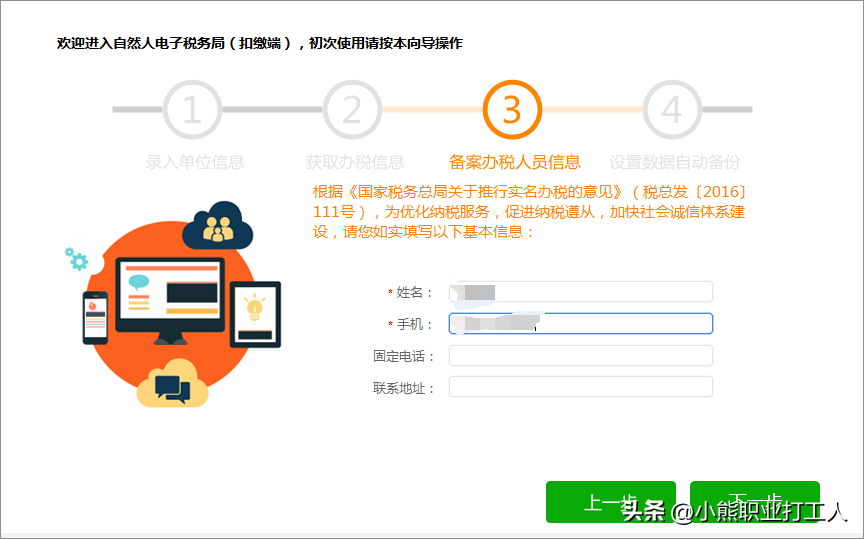Click the 姓名 name input field
The height and width of the screenshot is (539, 864).
click(x=581, y=292)
